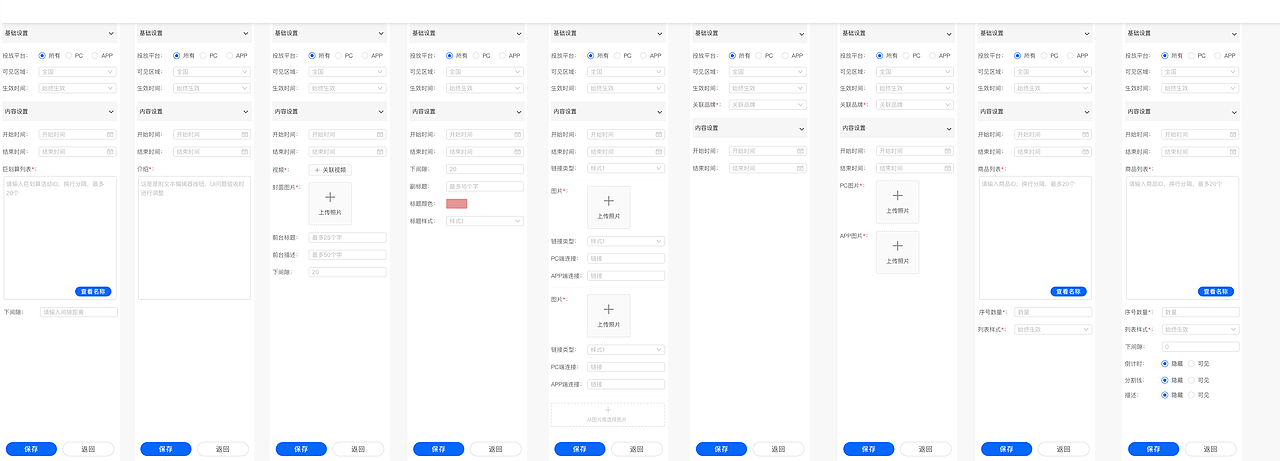This screenshot has width=1280, height=461.
Task: Click 开始时间 calendar icon in PC图片 form
Action: pos(948,151)
